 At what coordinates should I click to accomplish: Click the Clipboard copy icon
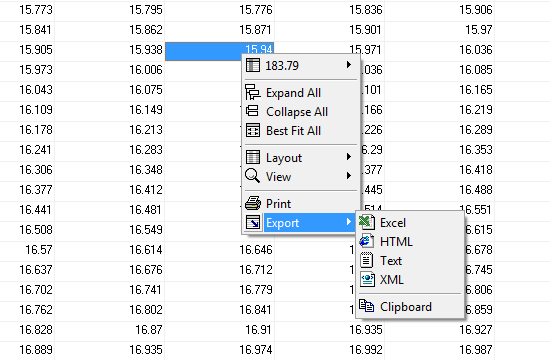point(367,306)
